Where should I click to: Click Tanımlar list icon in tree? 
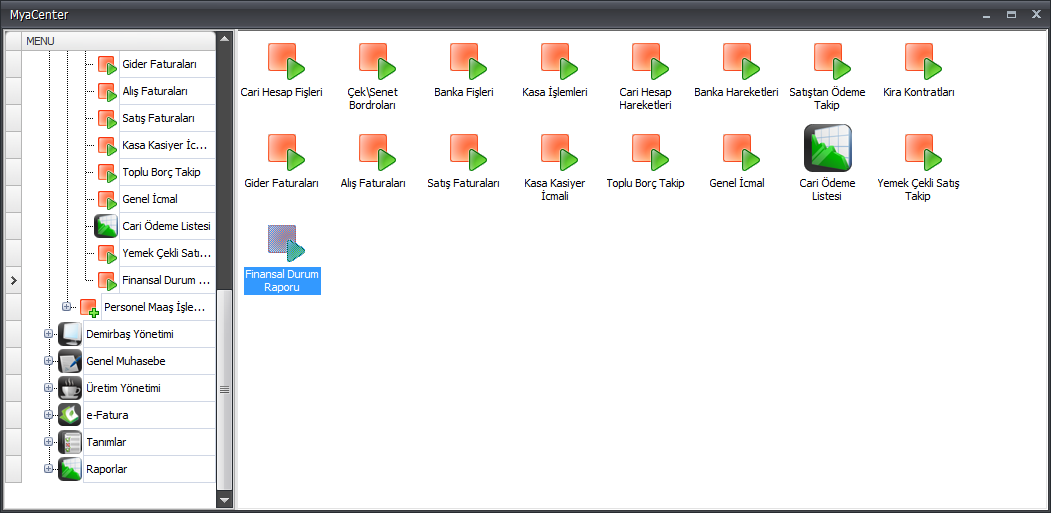click(70, 442)
